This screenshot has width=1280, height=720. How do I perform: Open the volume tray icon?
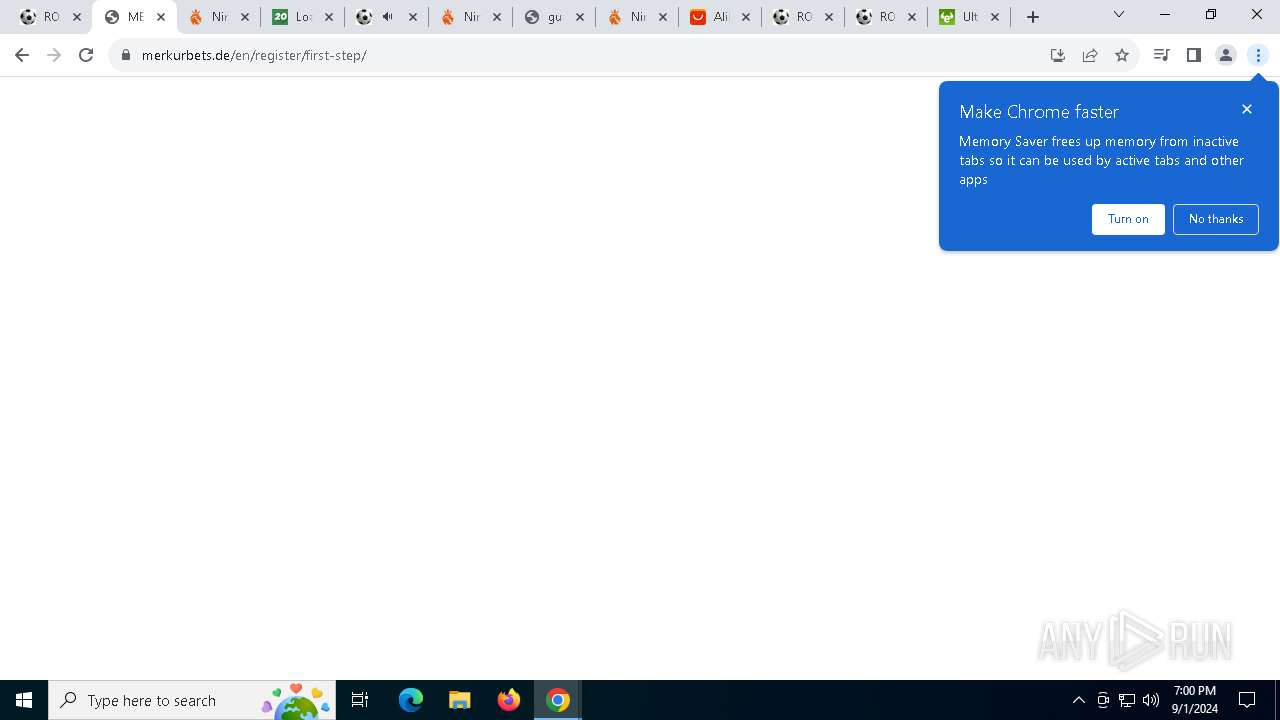click(1151, 700)
